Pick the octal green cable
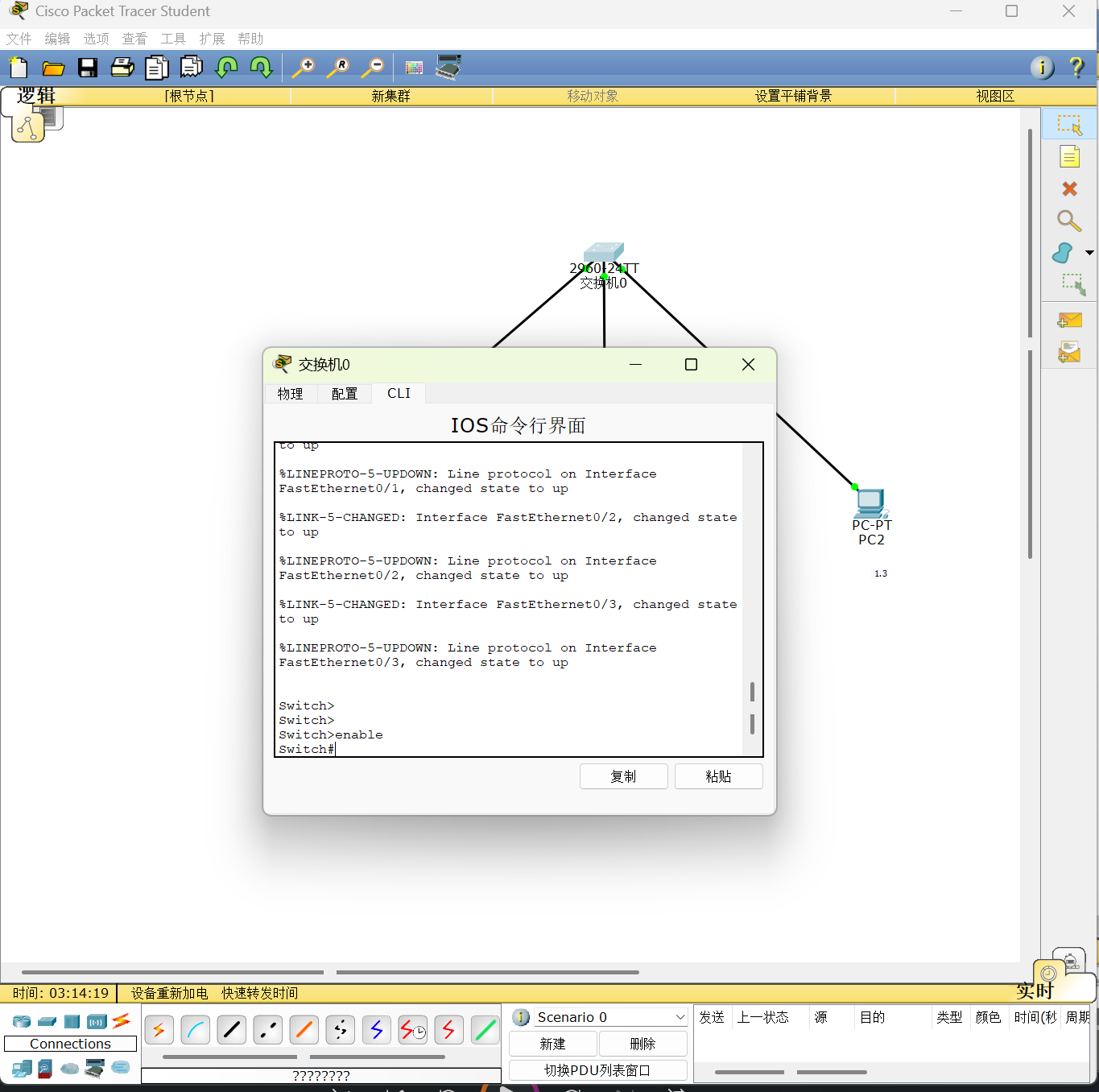Image resolution: width=1099 pixels, height=1092 pixels. click(x=485, y=1030)
